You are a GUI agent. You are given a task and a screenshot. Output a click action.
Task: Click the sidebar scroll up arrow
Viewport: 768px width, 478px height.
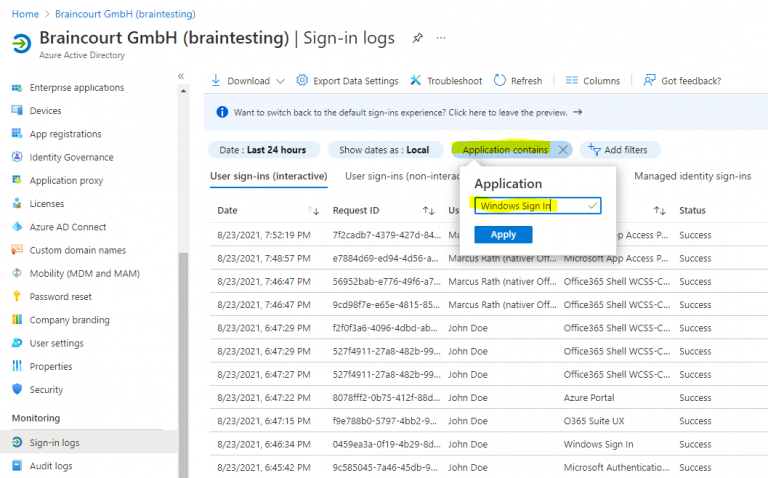[183, 91]
